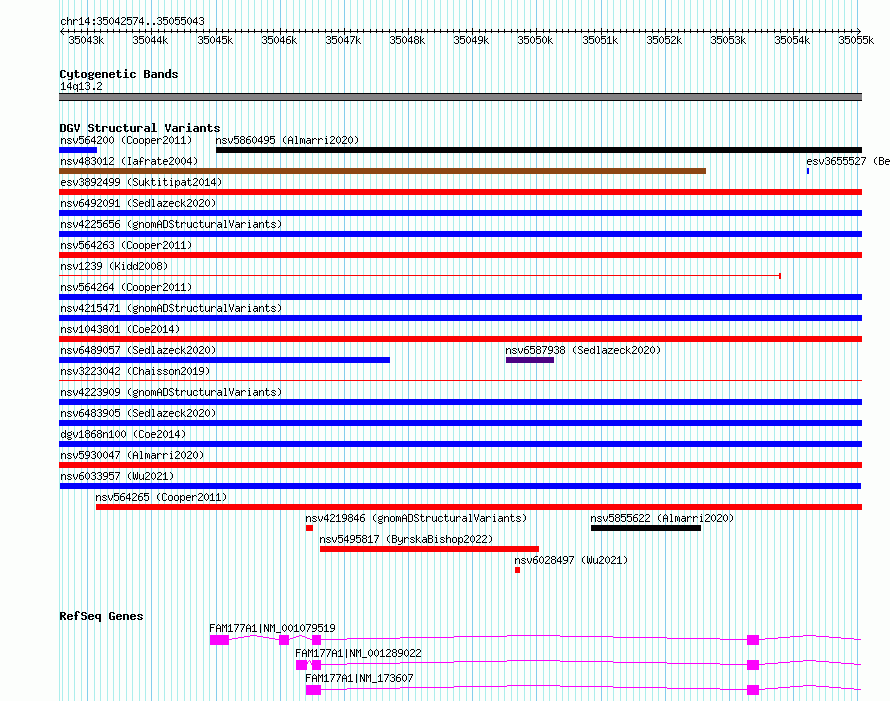Click the RefSeq Genes track title
Screen dimensions: 890x701
click(x=101, y=616)
